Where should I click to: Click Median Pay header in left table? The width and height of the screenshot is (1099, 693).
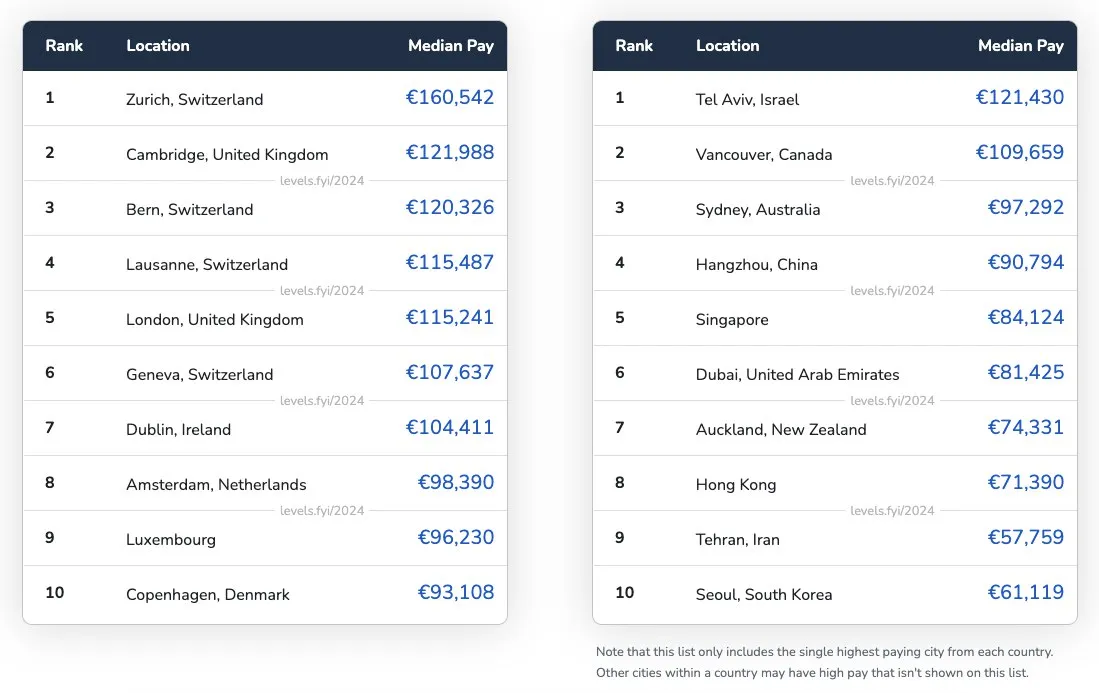click(451, 46)
